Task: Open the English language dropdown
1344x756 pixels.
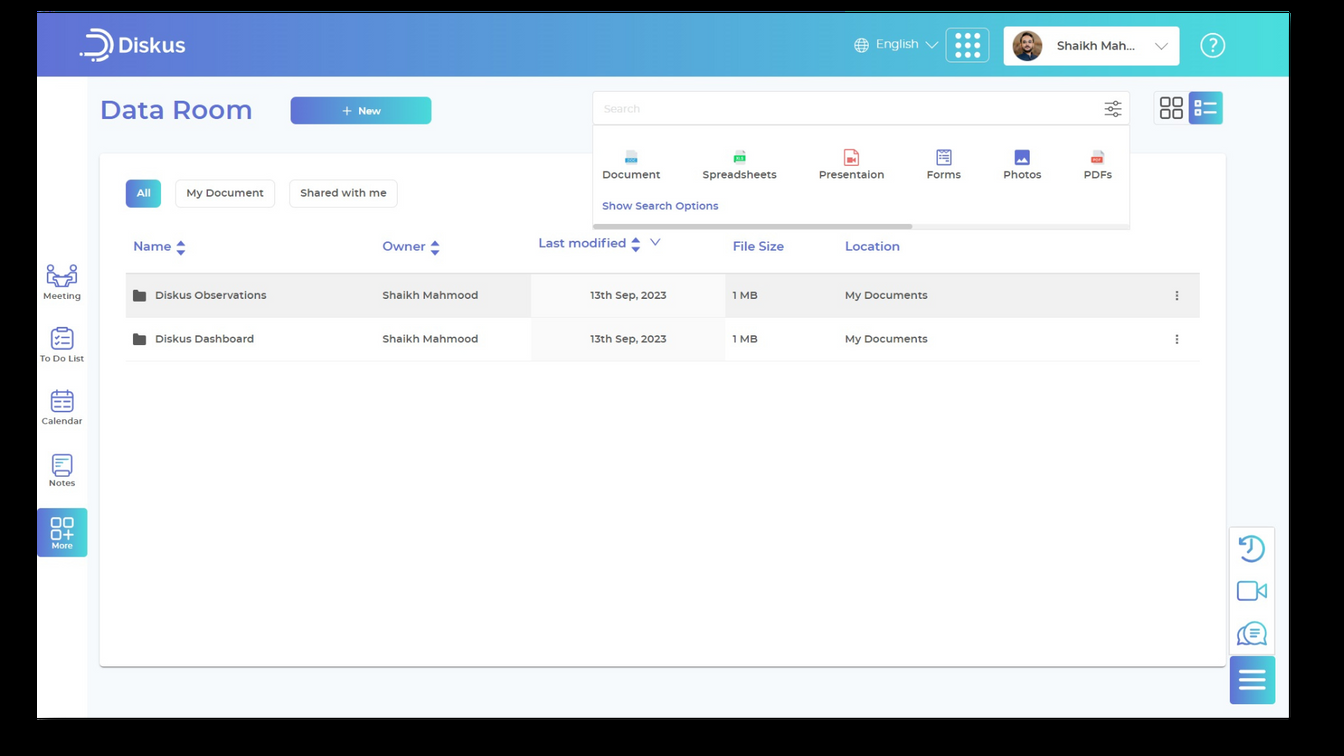Action: coord(907,45)
